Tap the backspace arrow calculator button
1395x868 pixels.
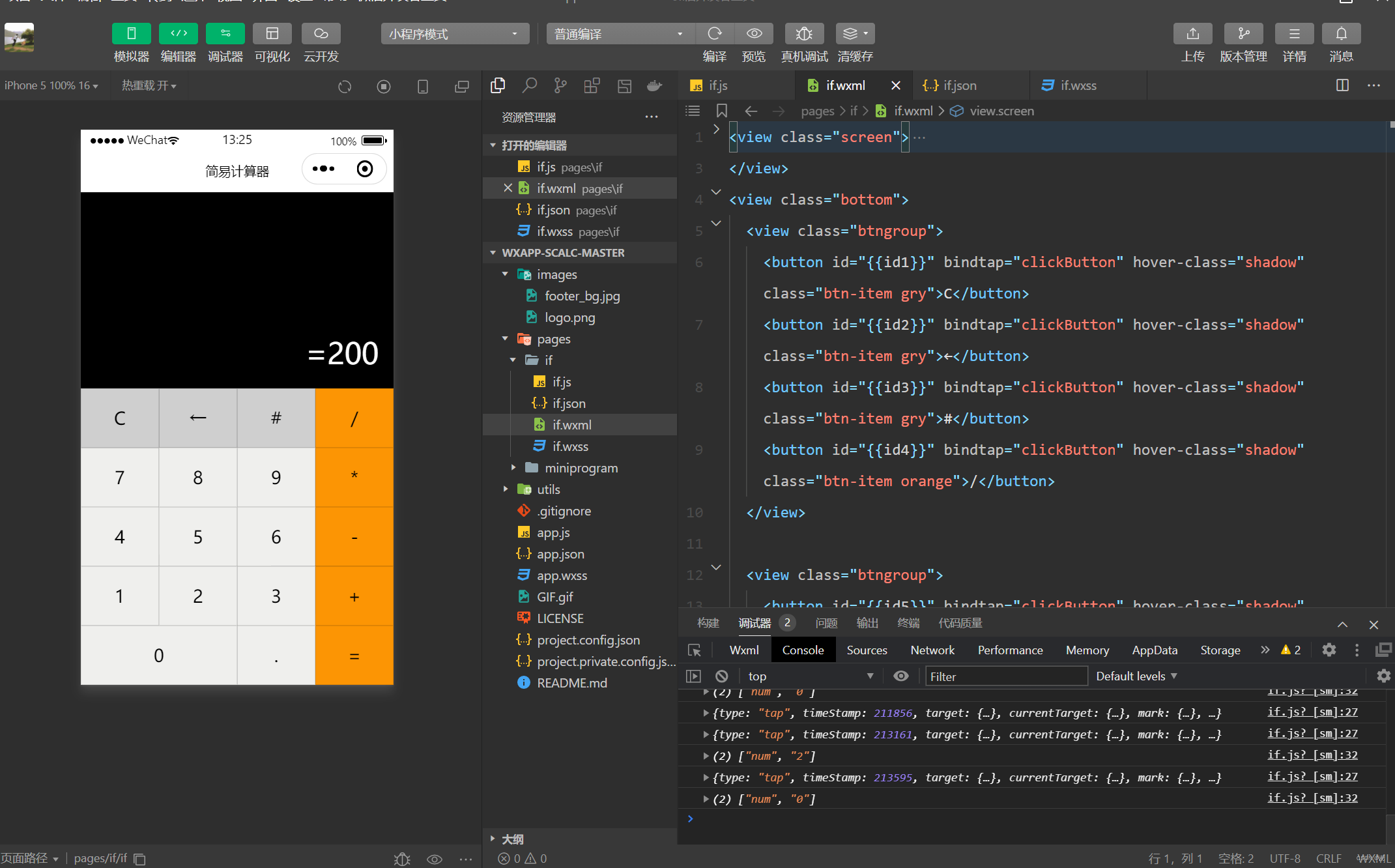198,418
